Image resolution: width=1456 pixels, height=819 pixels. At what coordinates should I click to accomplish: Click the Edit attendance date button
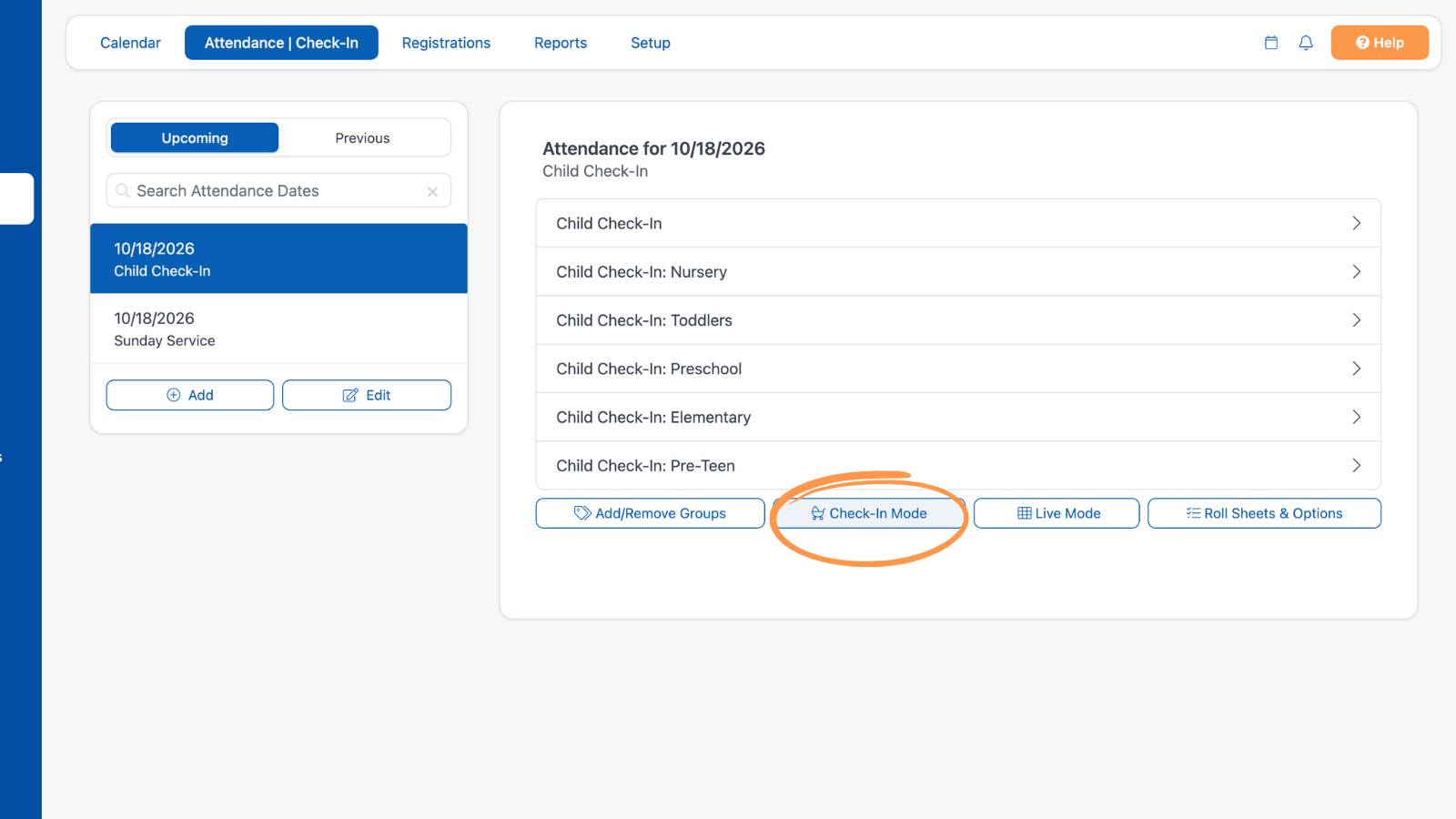click(x=367, y=395)
